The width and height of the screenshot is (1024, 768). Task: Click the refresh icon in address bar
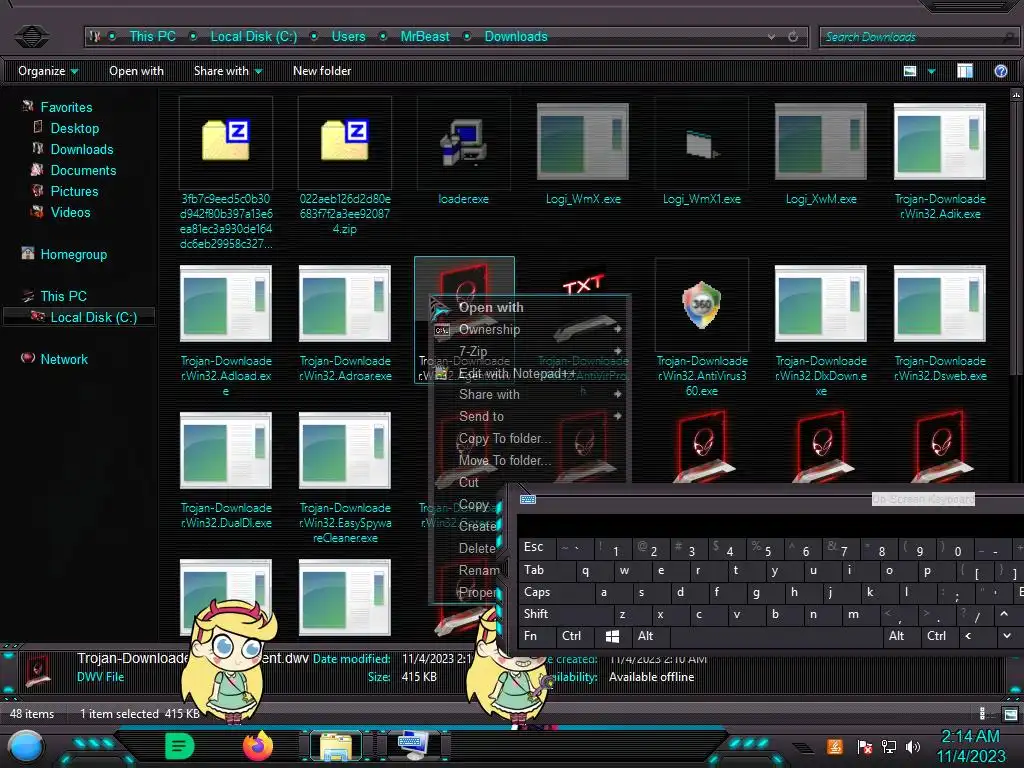tap(793, 37)
